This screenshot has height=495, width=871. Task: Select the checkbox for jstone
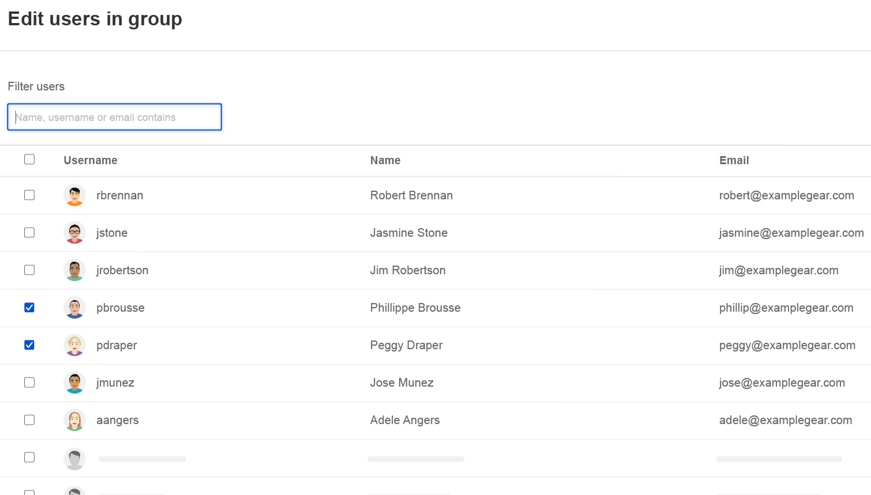tap(29, 232)
